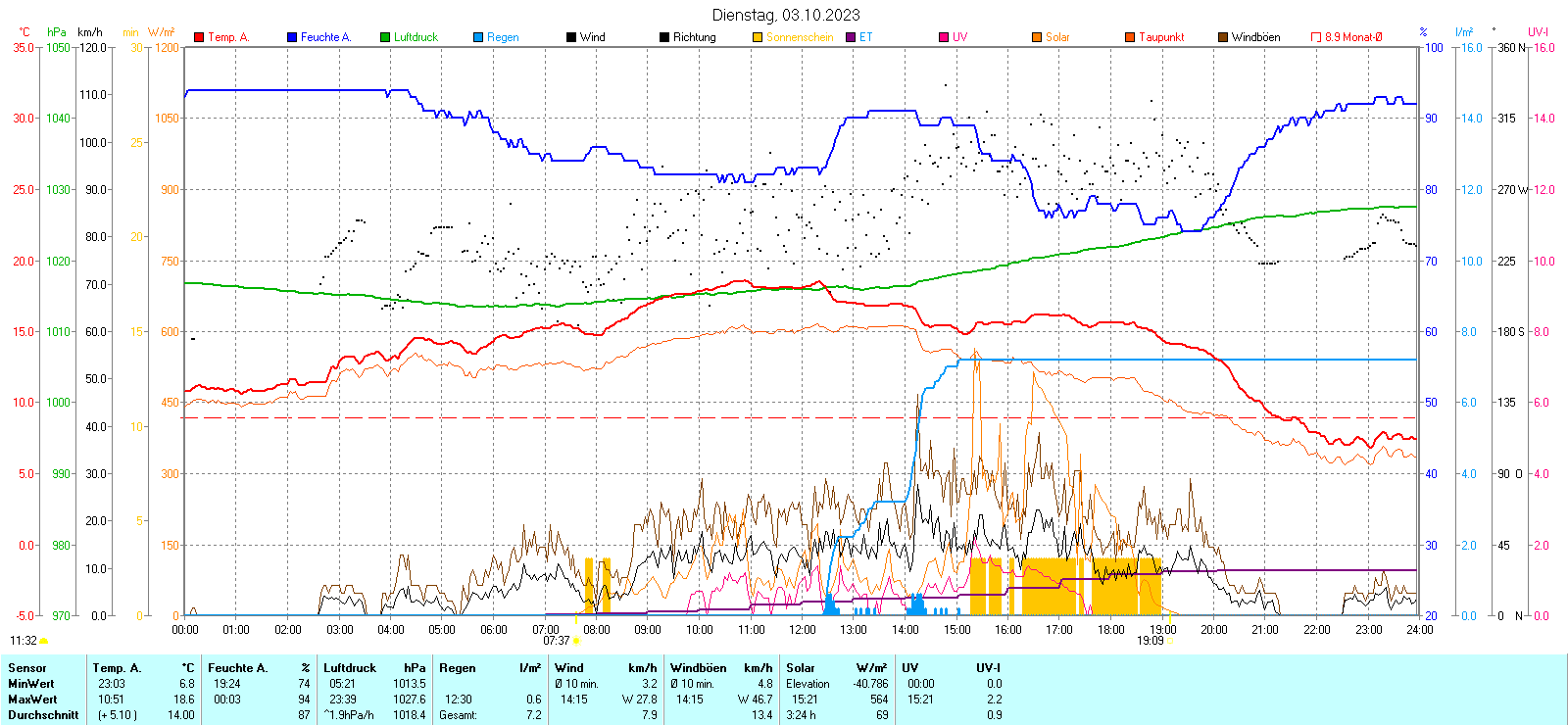Click the blue Feuchte A. legend square
This screenshot has width=1568, height=725.
(x=292, y=37)
